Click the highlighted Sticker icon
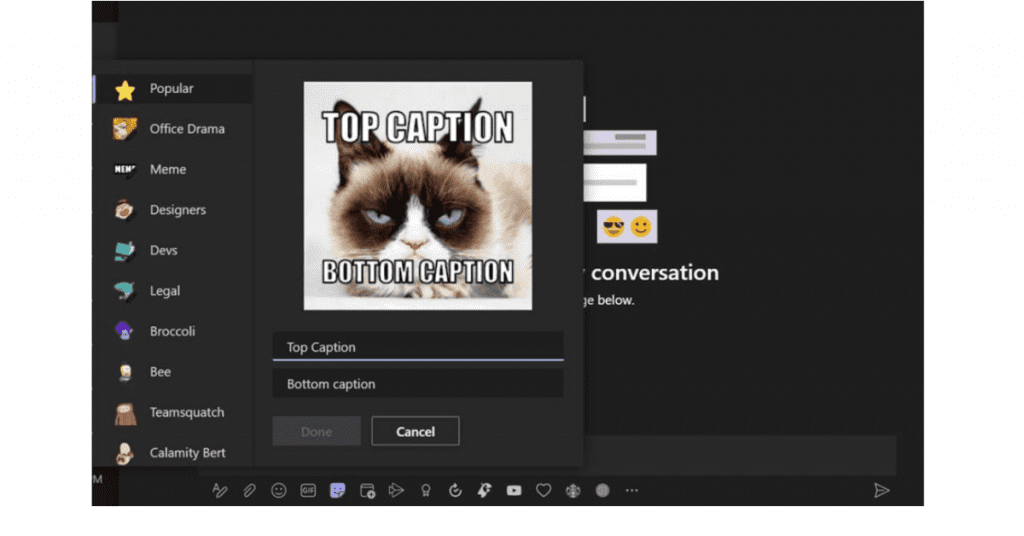The image size is (1024, 536). pyautogui.click(x=338, y=490)
